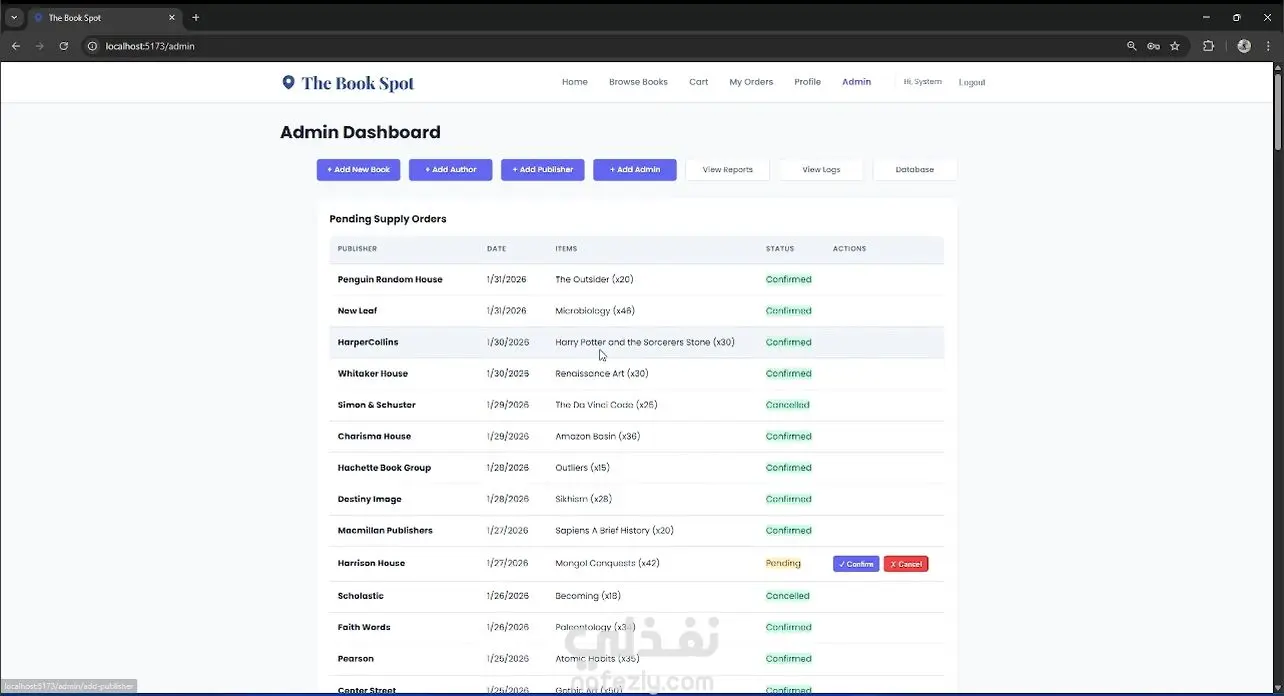Viewport: 1284px width, 696px height.
Task: Open The Book Spot logo link
Action: [348, 83]
